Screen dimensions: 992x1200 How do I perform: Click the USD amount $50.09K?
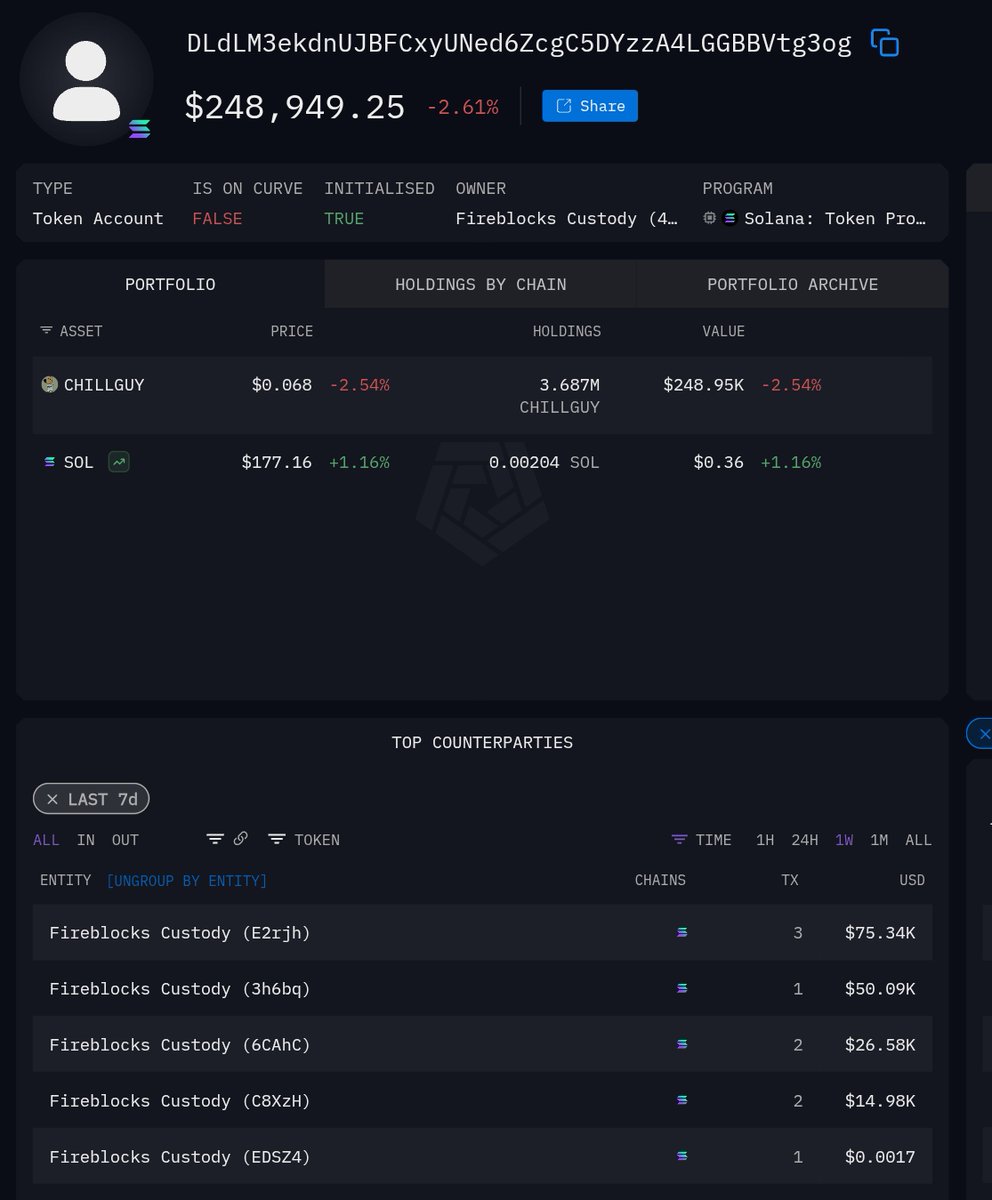pyautogui.click(x=880, y=989)
